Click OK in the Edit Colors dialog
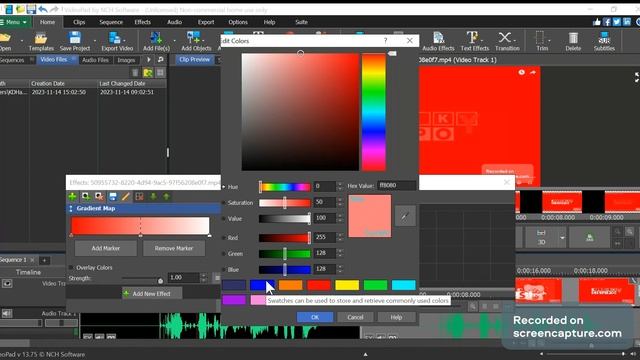 pos(315,317)
